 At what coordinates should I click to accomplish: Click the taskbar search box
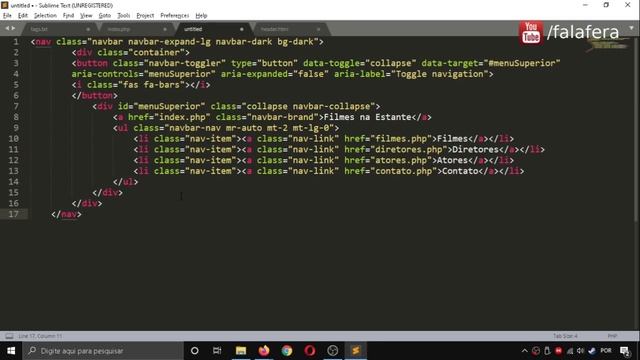click(103, 351)
